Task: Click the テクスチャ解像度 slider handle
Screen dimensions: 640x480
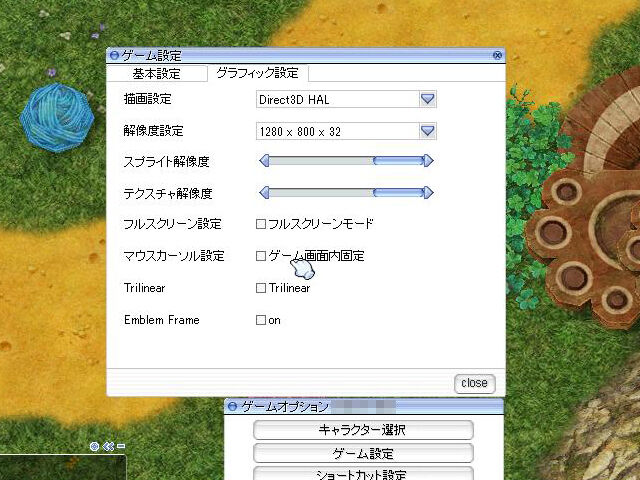Action: click(x=398, y=193)
